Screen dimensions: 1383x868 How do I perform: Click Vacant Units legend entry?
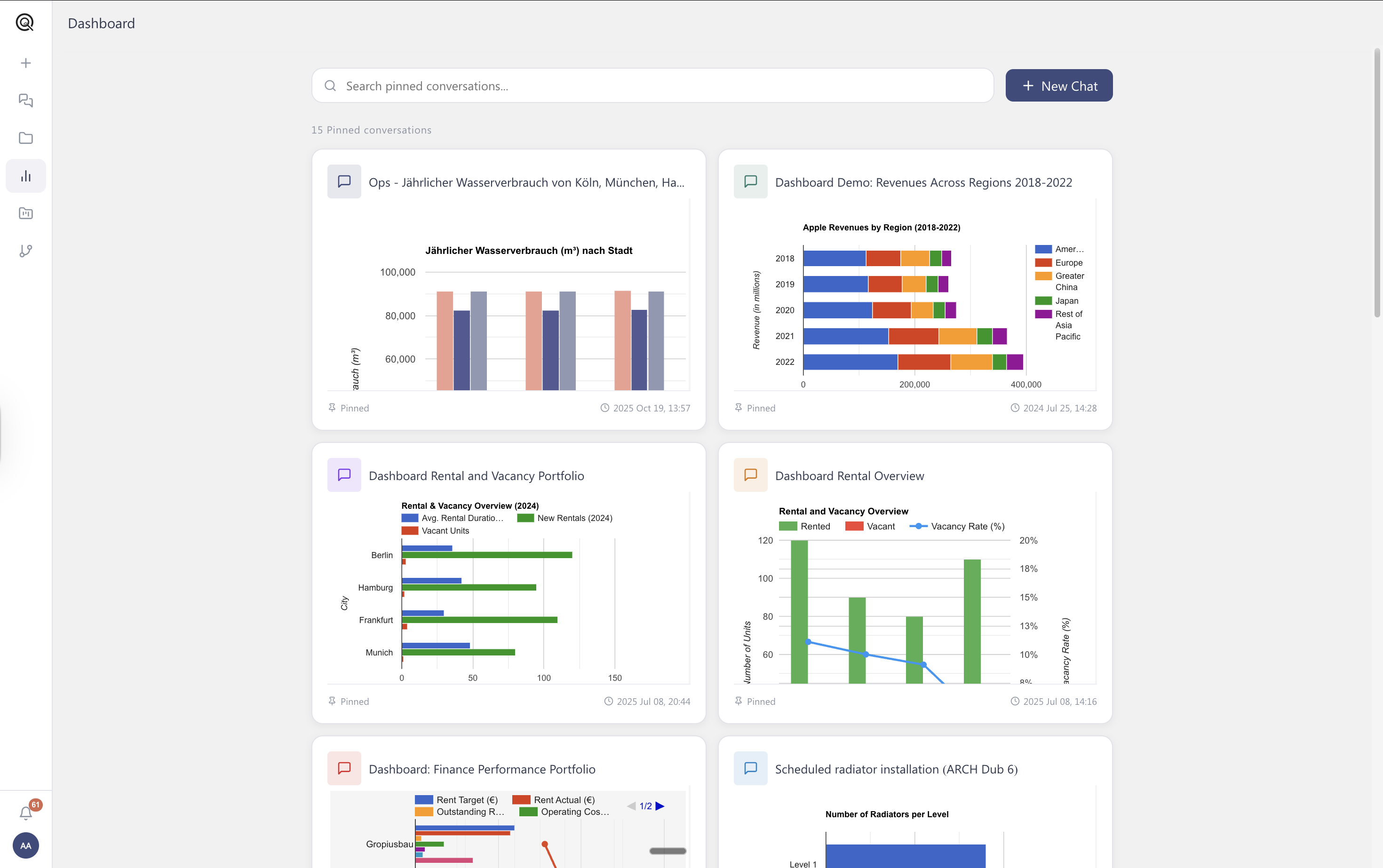[x=435, y=530]
